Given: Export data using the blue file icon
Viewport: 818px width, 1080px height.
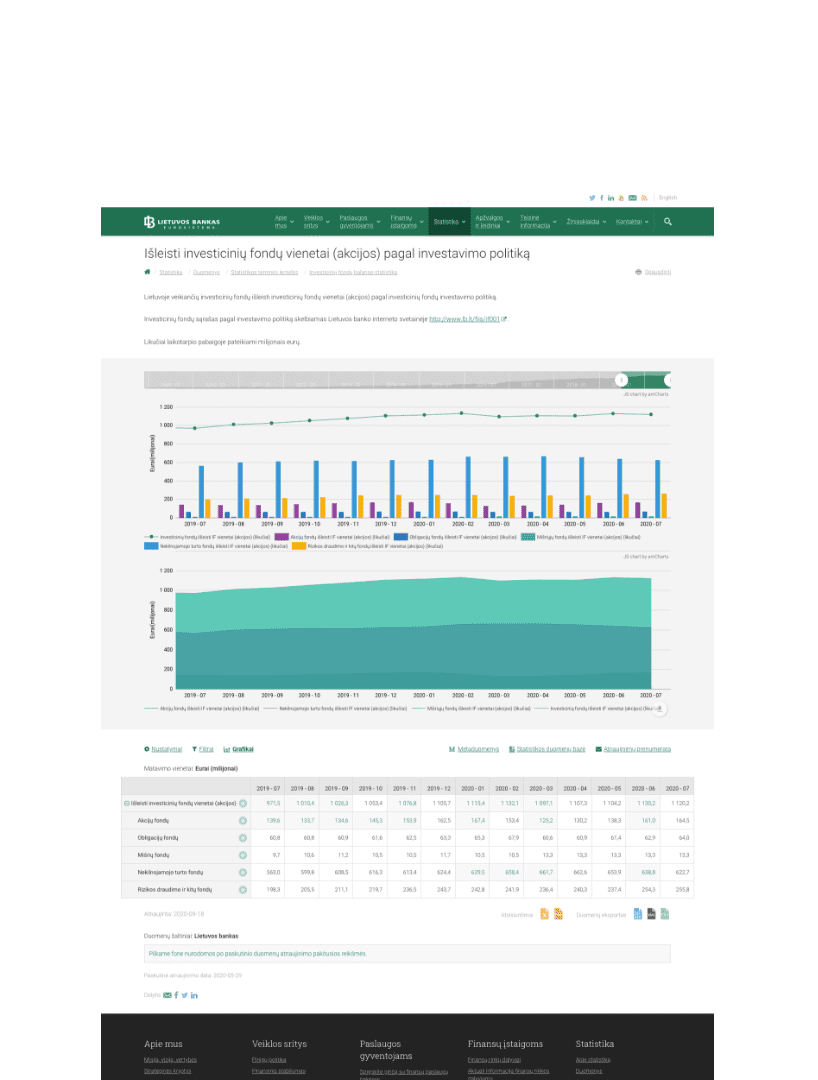Looking at the screenshot, I should click(x=638, y=914).
